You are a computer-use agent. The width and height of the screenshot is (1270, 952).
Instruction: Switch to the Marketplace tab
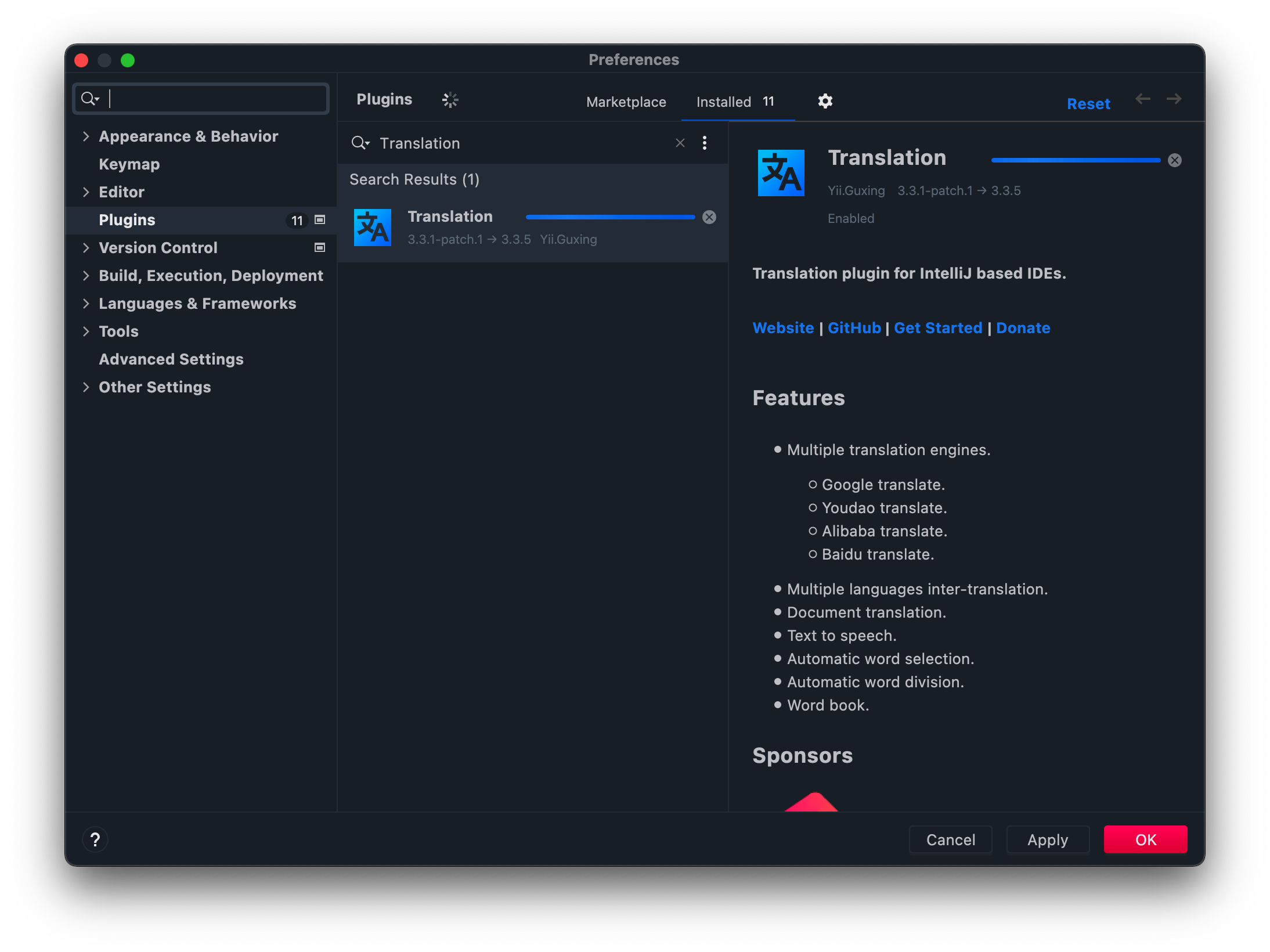(625, 100)
